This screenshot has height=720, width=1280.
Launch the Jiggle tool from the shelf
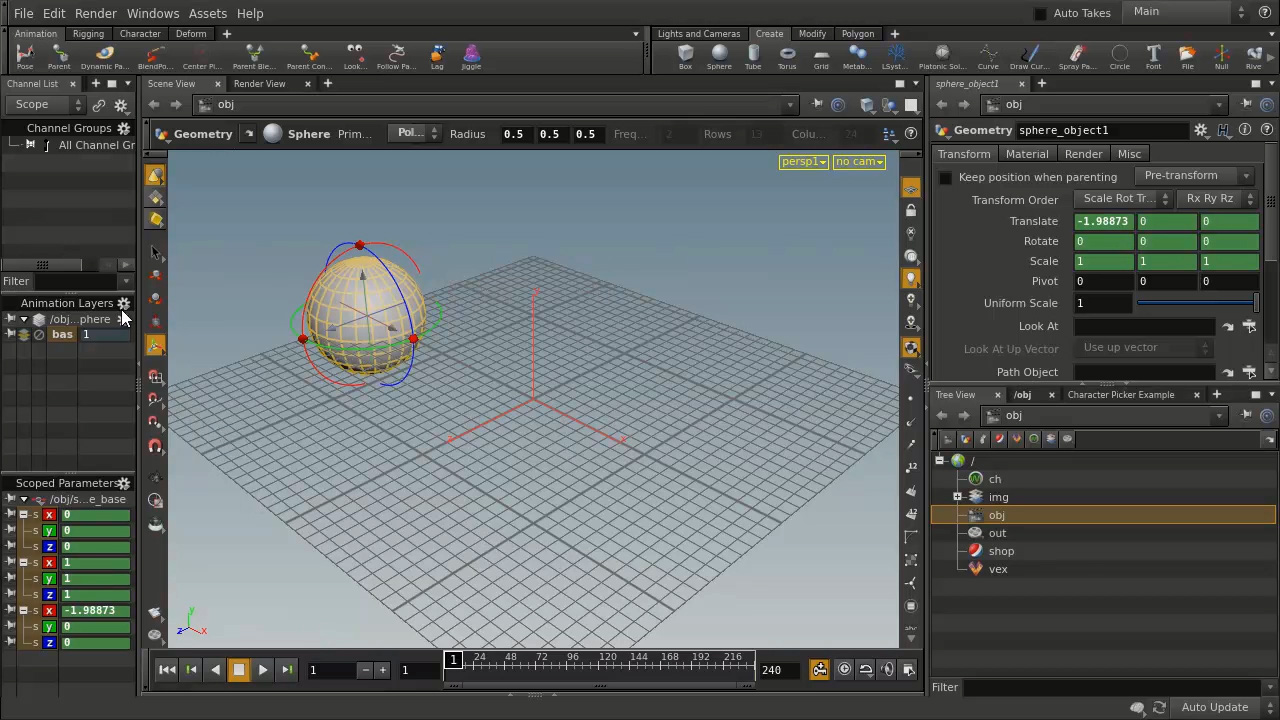pos(470,58)
